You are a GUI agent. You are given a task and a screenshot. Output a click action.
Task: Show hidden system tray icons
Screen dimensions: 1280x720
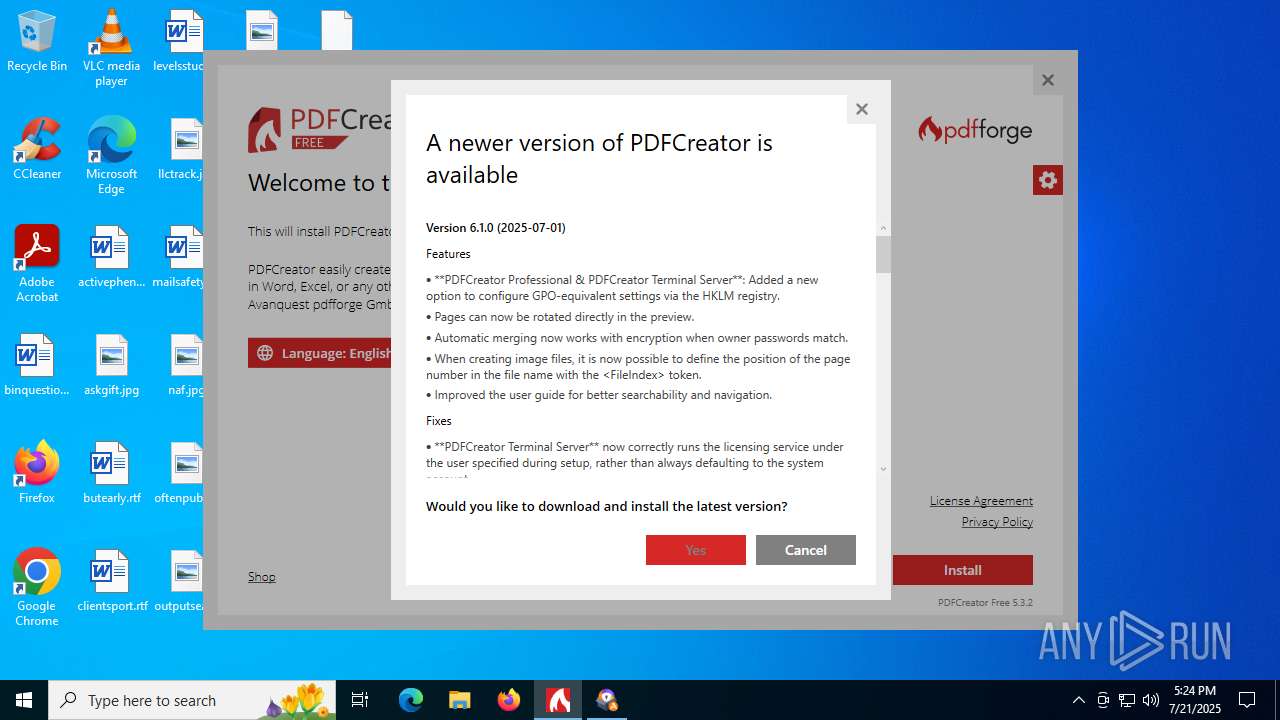point(1078,700)
